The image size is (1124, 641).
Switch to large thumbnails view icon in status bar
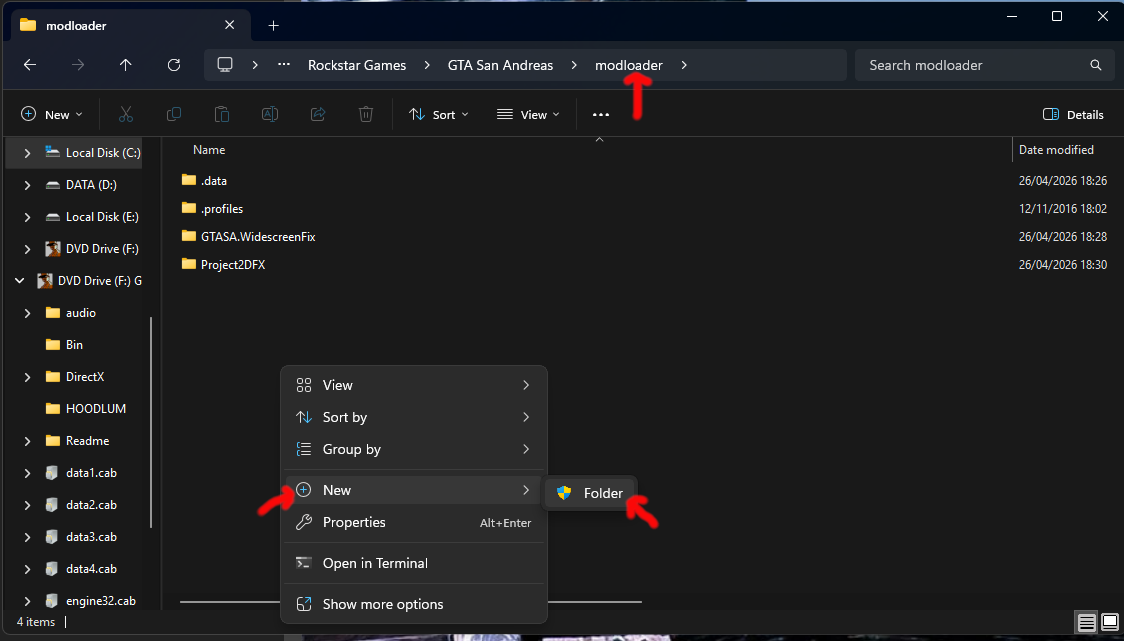tap(1110, 622)
